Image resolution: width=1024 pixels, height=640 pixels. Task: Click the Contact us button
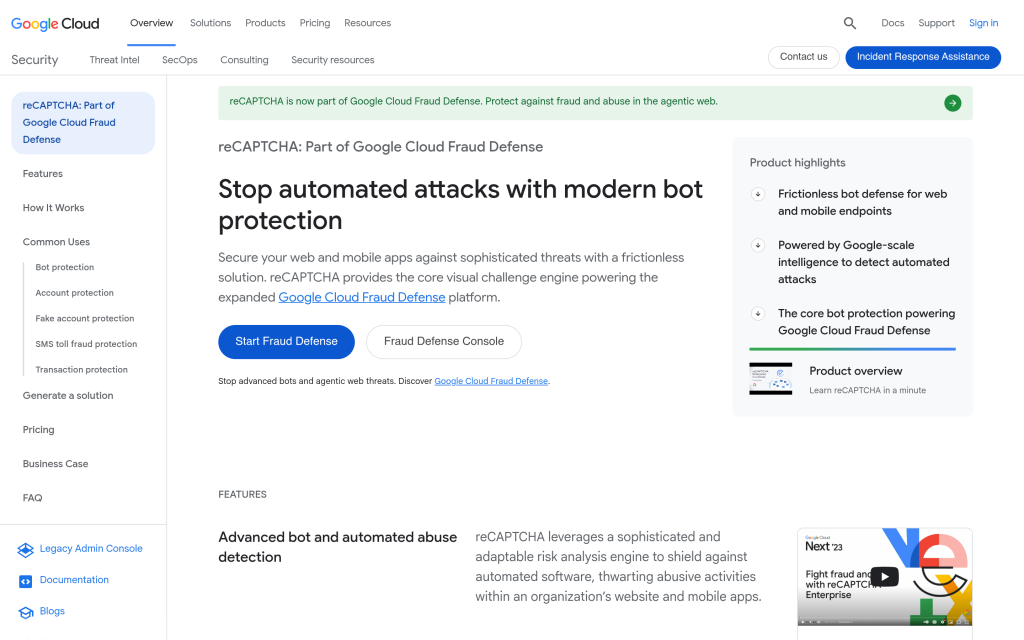pyautogui.click(x=803, y=57)
